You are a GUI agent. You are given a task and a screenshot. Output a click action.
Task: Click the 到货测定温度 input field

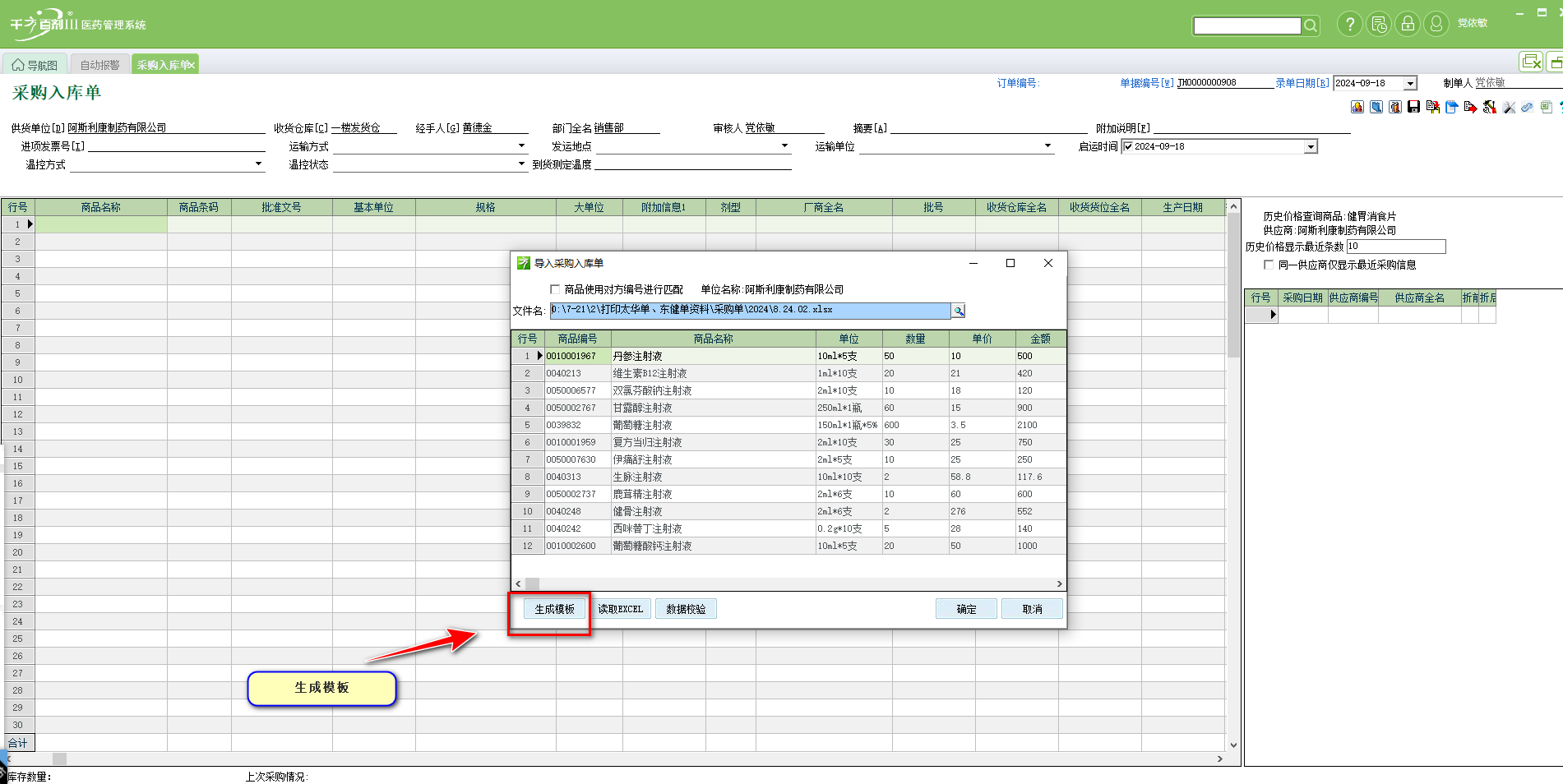coord(692,164)
